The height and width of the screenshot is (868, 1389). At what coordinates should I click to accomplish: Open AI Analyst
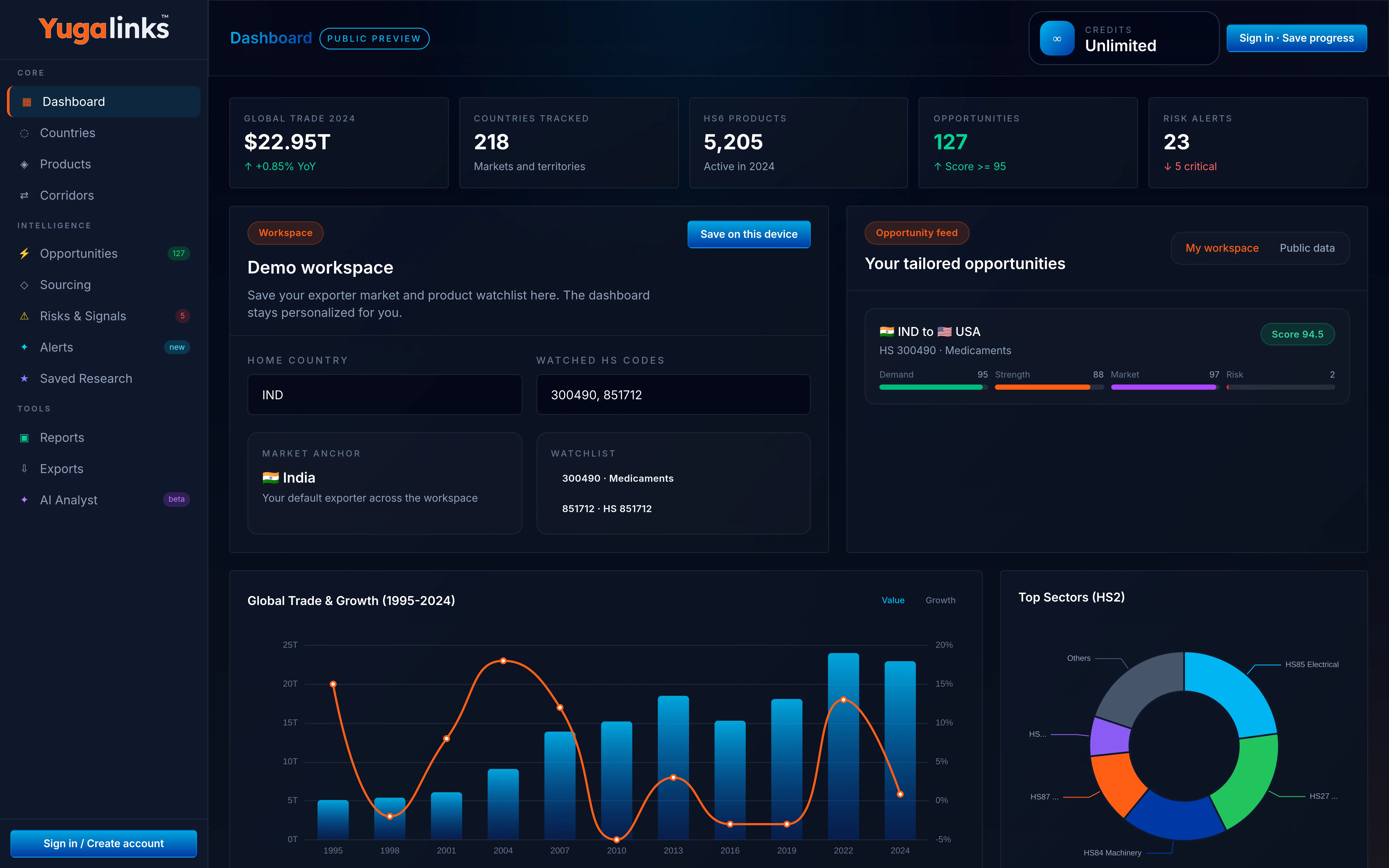[x=104, y=500]
